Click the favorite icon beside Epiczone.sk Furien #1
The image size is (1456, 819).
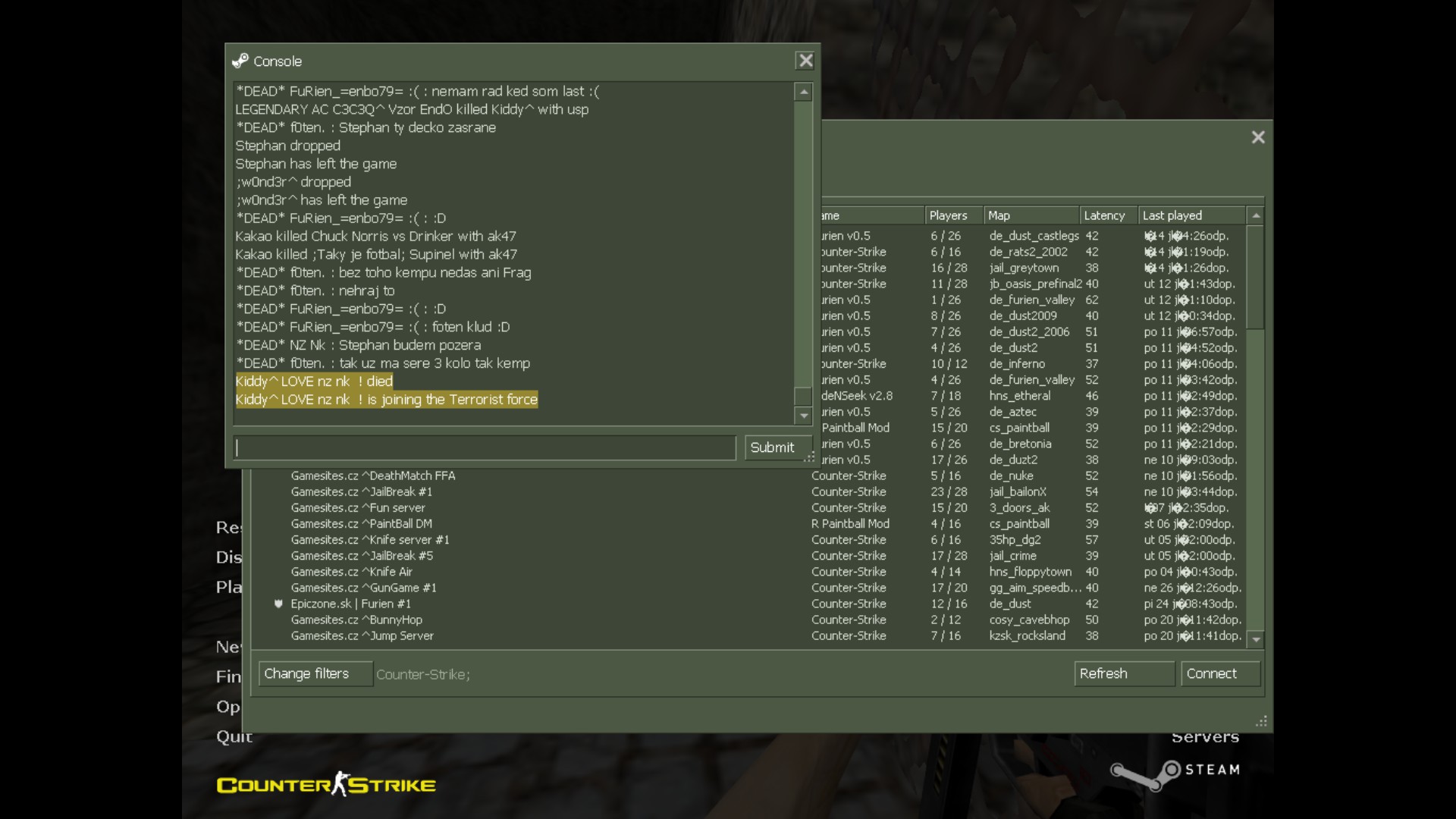coord(278,604)
